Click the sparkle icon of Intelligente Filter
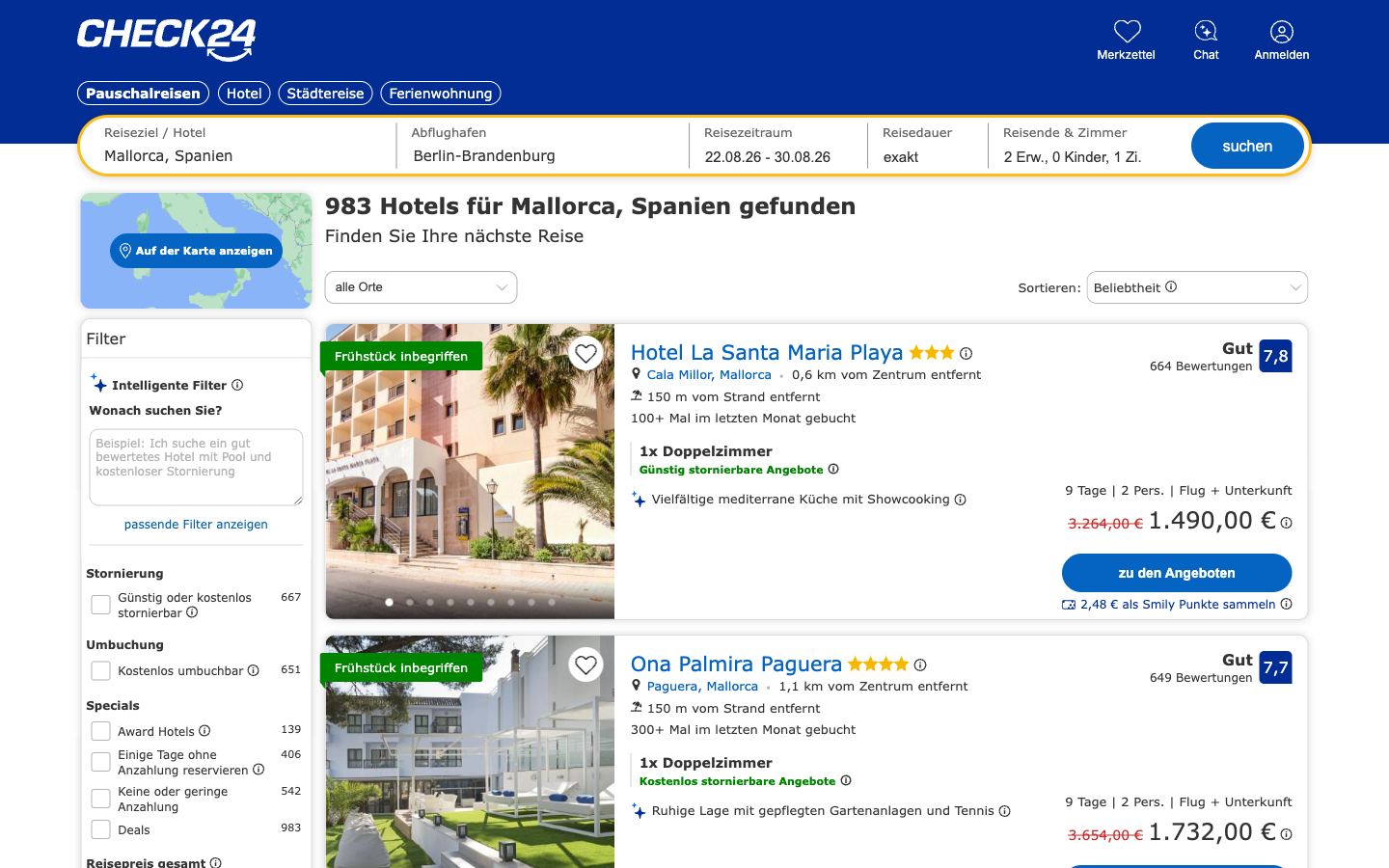 (98, 383)
